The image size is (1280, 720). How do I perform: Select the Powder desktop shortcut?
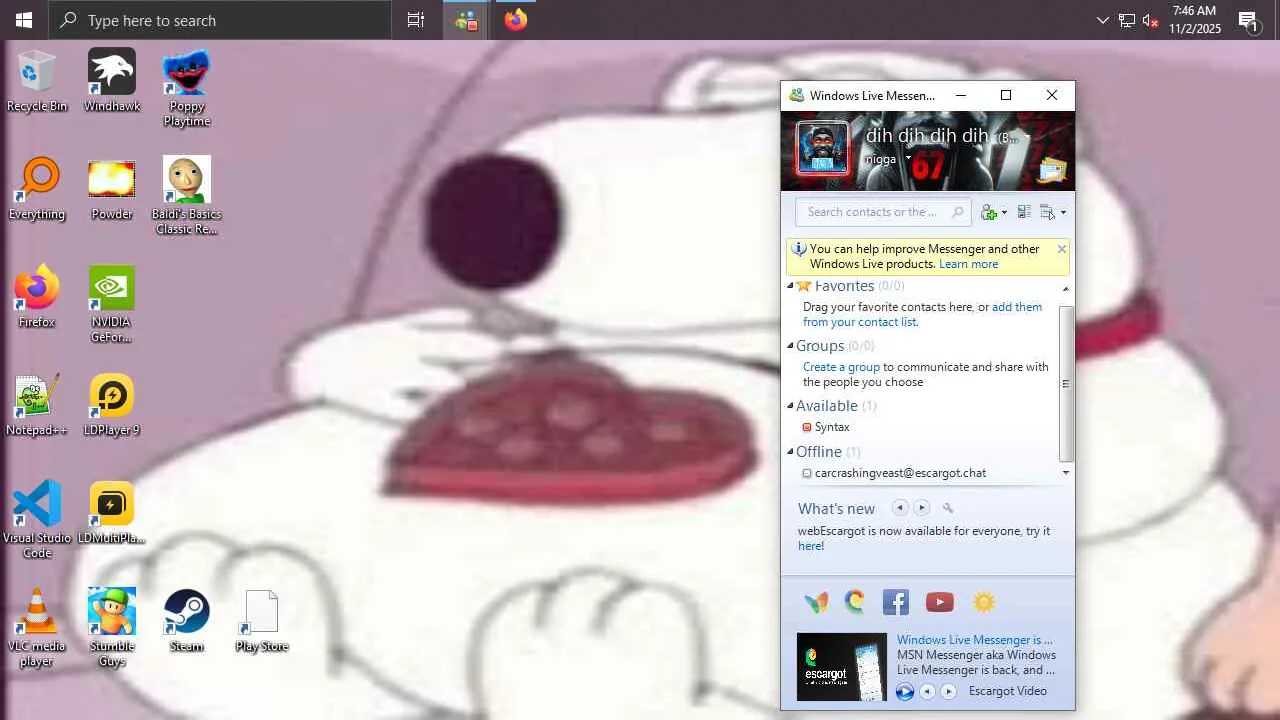(112, 189)
